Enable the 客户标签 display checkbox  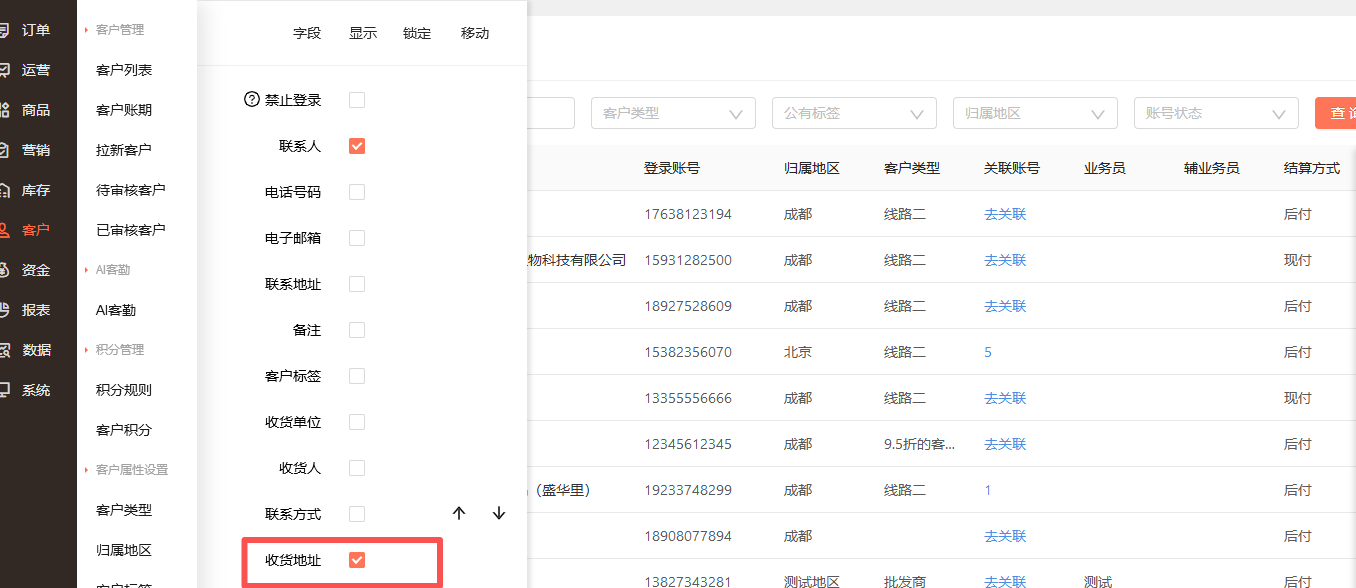(x=357, y=376)
